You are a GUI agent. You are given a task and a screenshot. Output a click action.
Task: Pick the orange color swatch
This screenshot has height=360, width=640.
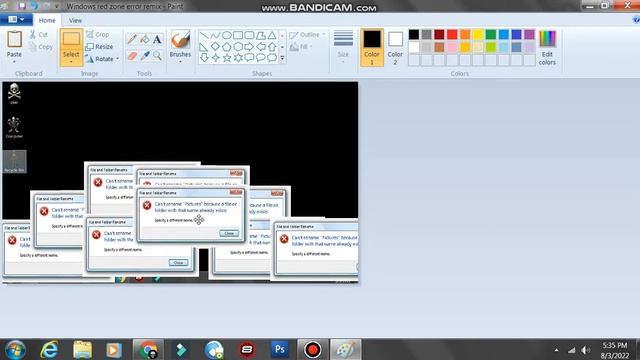pyautogui.click(x=465, y=34)
